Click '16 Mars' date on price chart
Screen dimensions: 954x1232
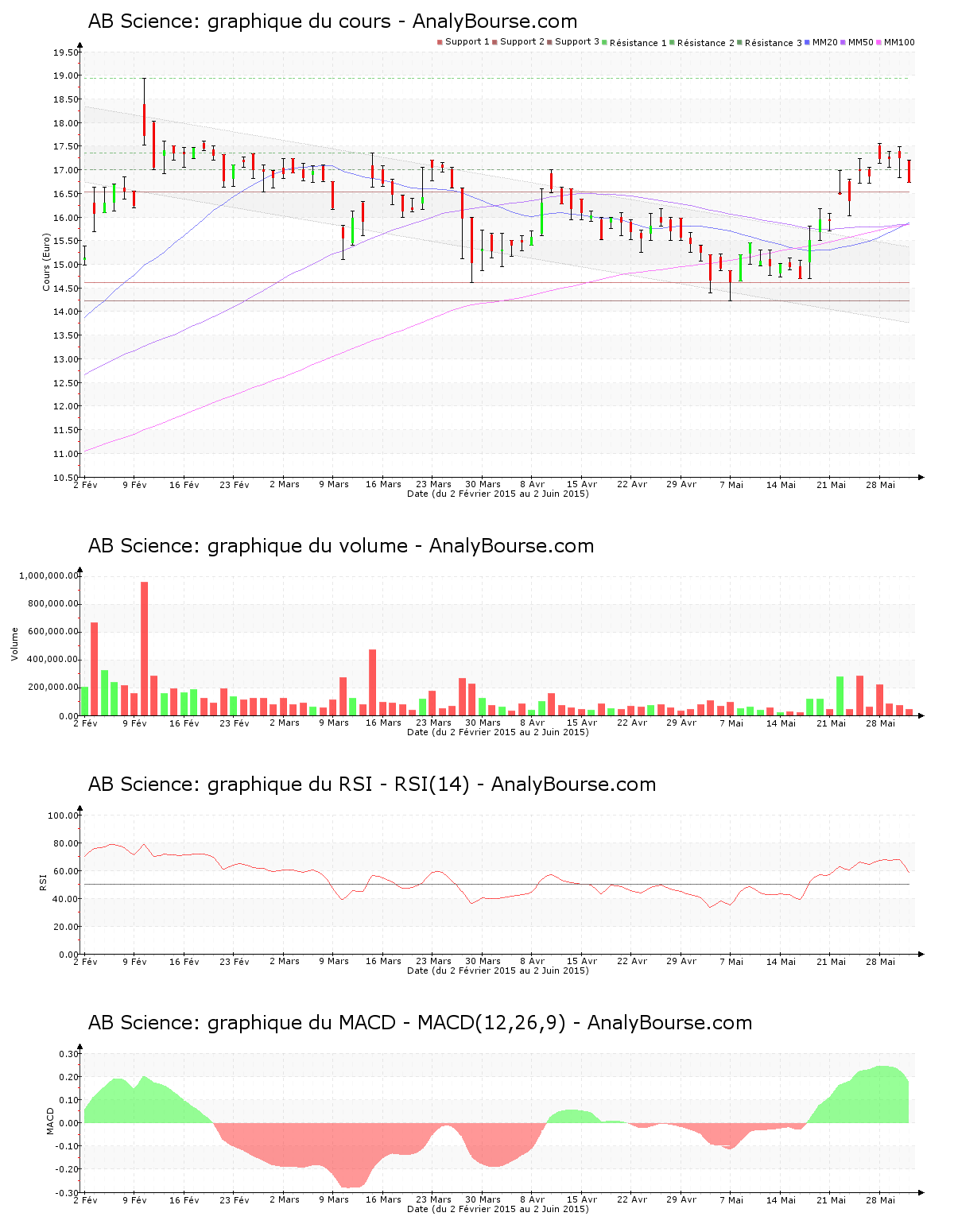point(383,485)
